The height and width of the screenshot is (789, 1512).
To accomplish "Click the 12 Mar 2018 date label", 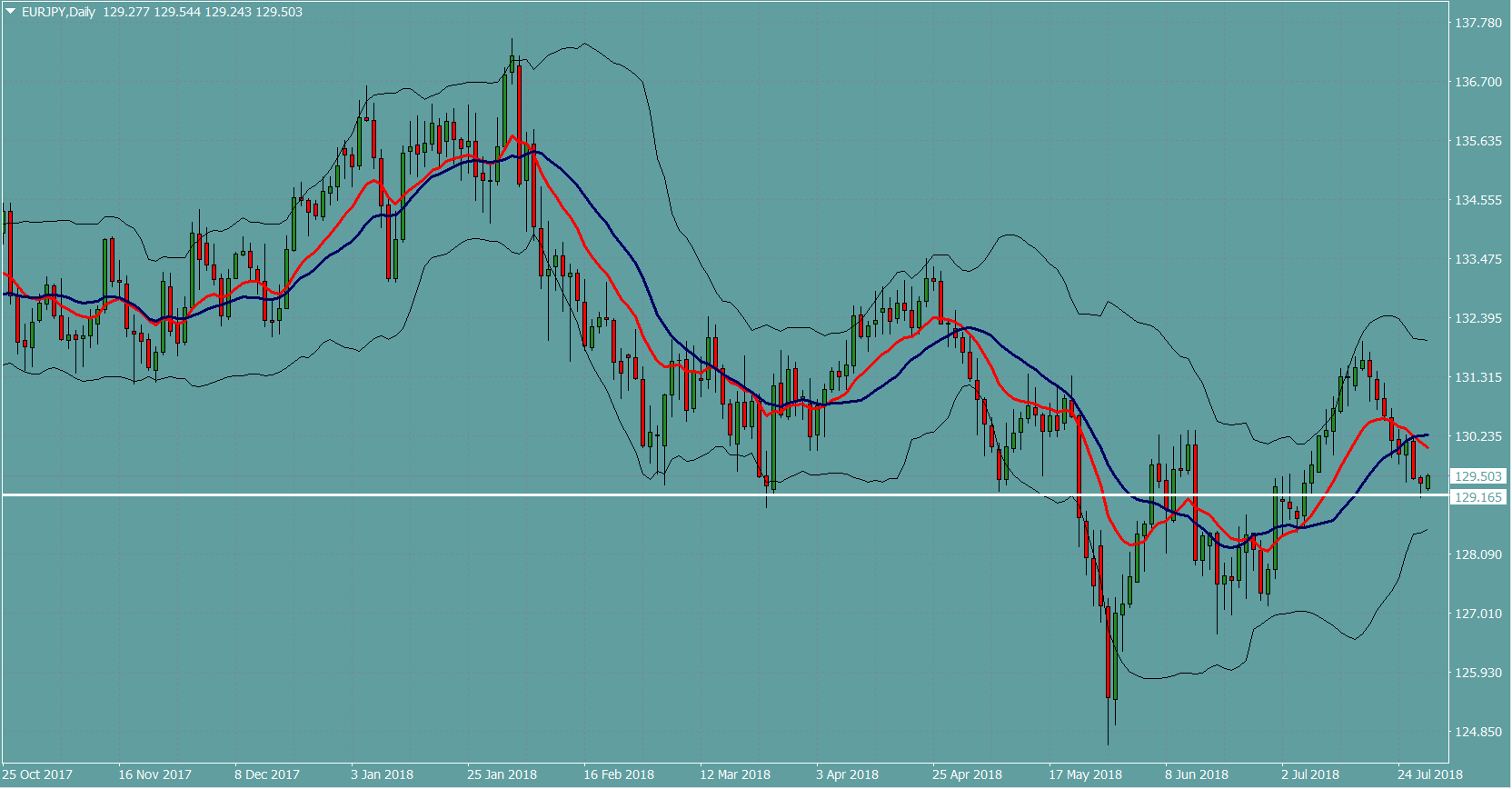I will tap(734, 774).
